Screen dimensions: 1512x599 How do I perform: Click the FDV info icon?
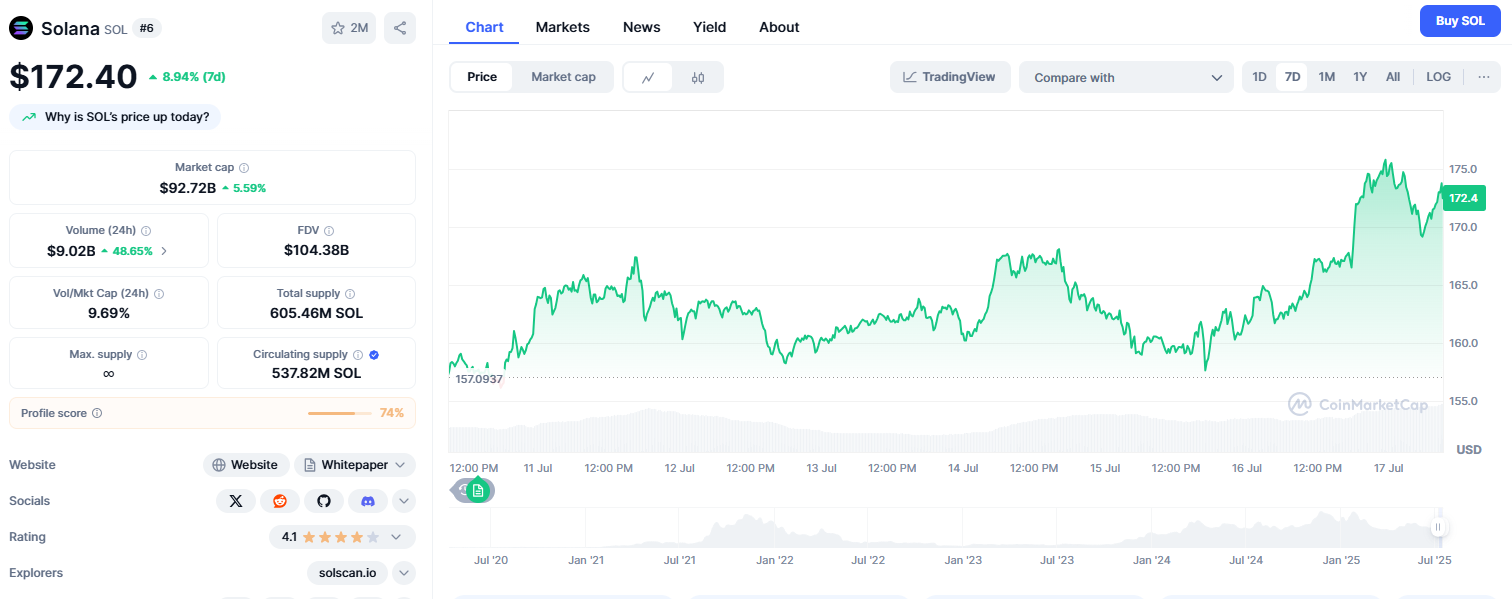point(329,231)
